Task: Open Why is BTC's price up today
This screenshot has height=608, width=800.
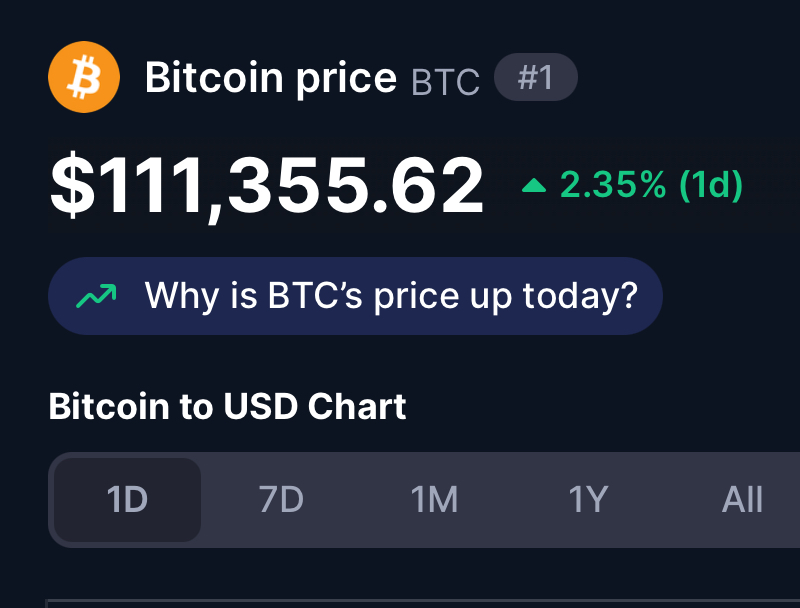Action: point(355,296)
